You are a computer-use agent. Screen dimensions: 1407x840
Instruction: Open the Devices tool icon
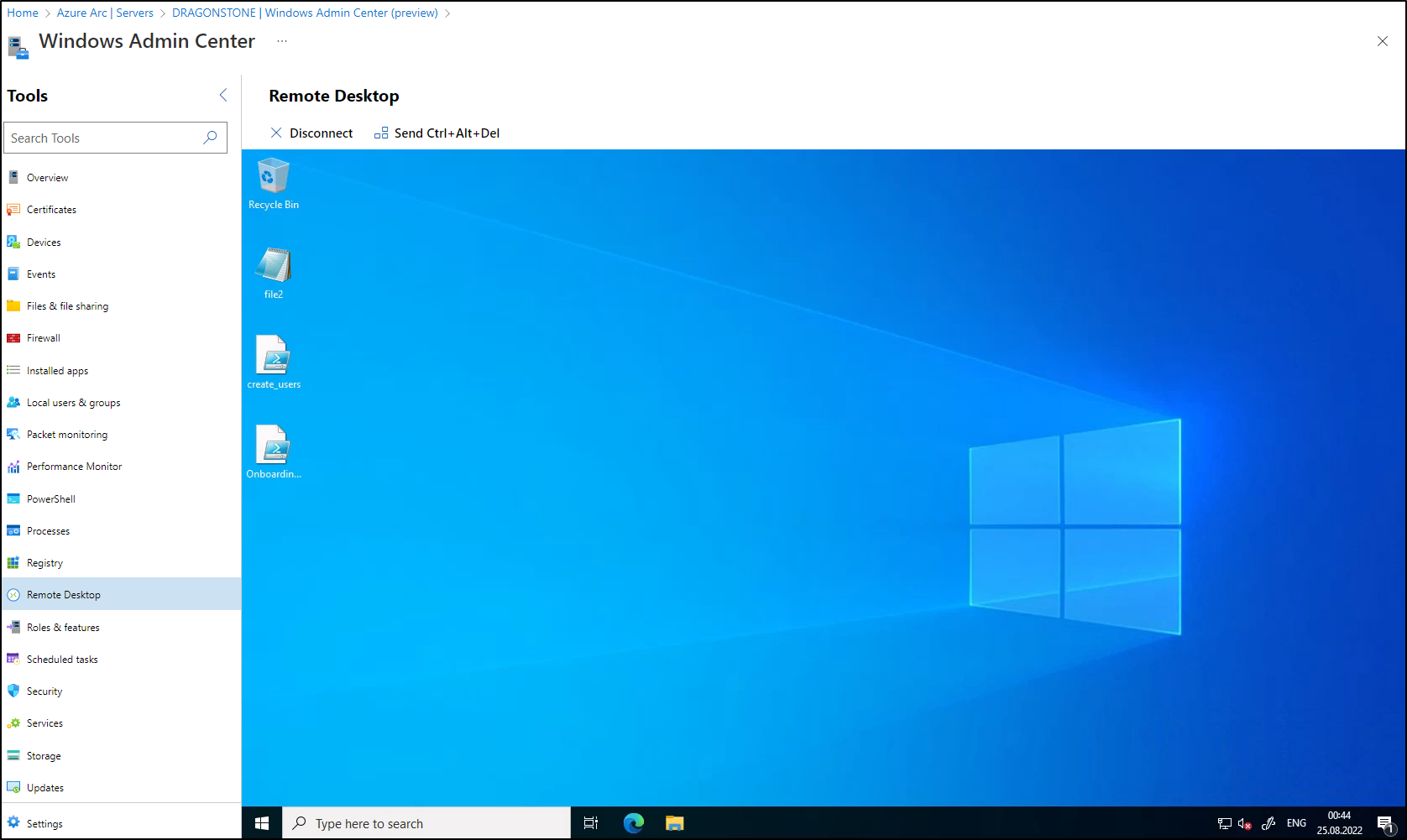(13, 242)
